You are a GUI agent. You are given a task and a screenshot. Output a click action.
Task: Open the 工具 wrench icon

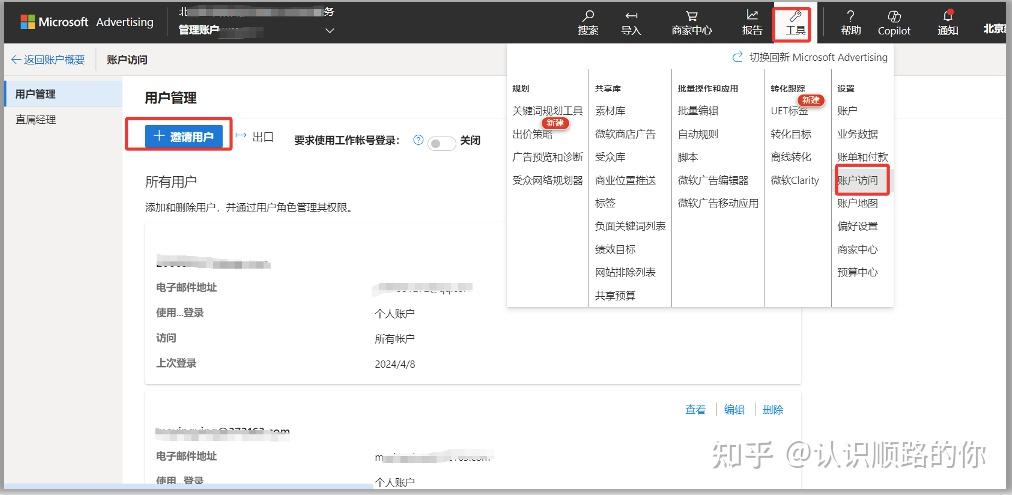coord(795,15)
